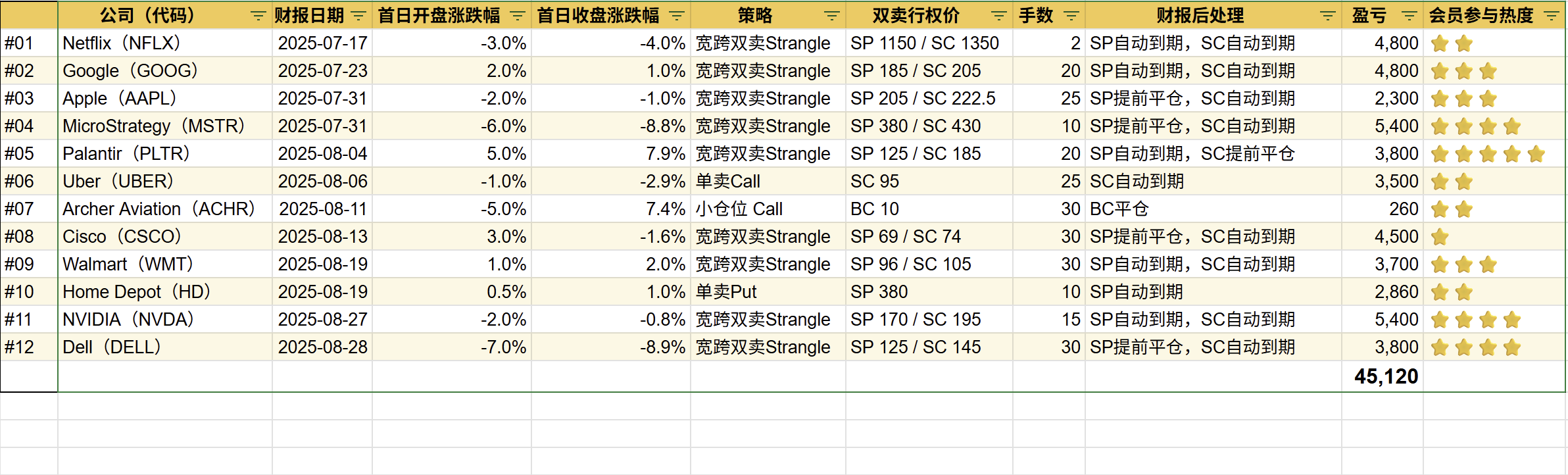Select the Netflix（NFLX）company cell
Image resolution: width=1568 pixels, height=475 pixels.
(x=164, y=43)
